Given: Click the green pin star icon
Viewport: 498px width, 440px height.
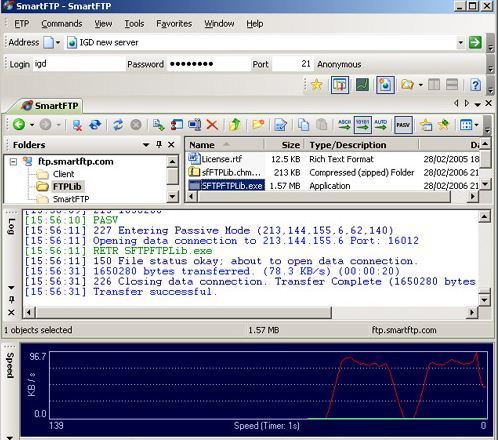Looking at the screenshot, I should coord(444,125).
